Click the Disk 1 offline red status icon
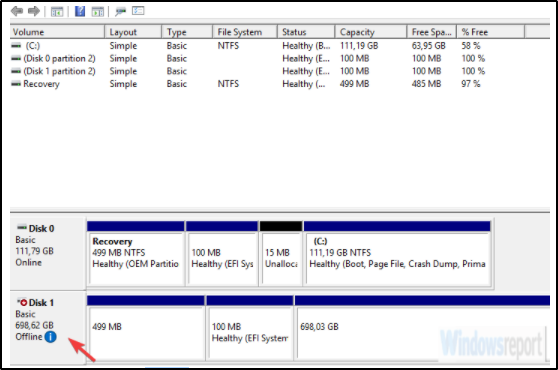 (23, 302)
